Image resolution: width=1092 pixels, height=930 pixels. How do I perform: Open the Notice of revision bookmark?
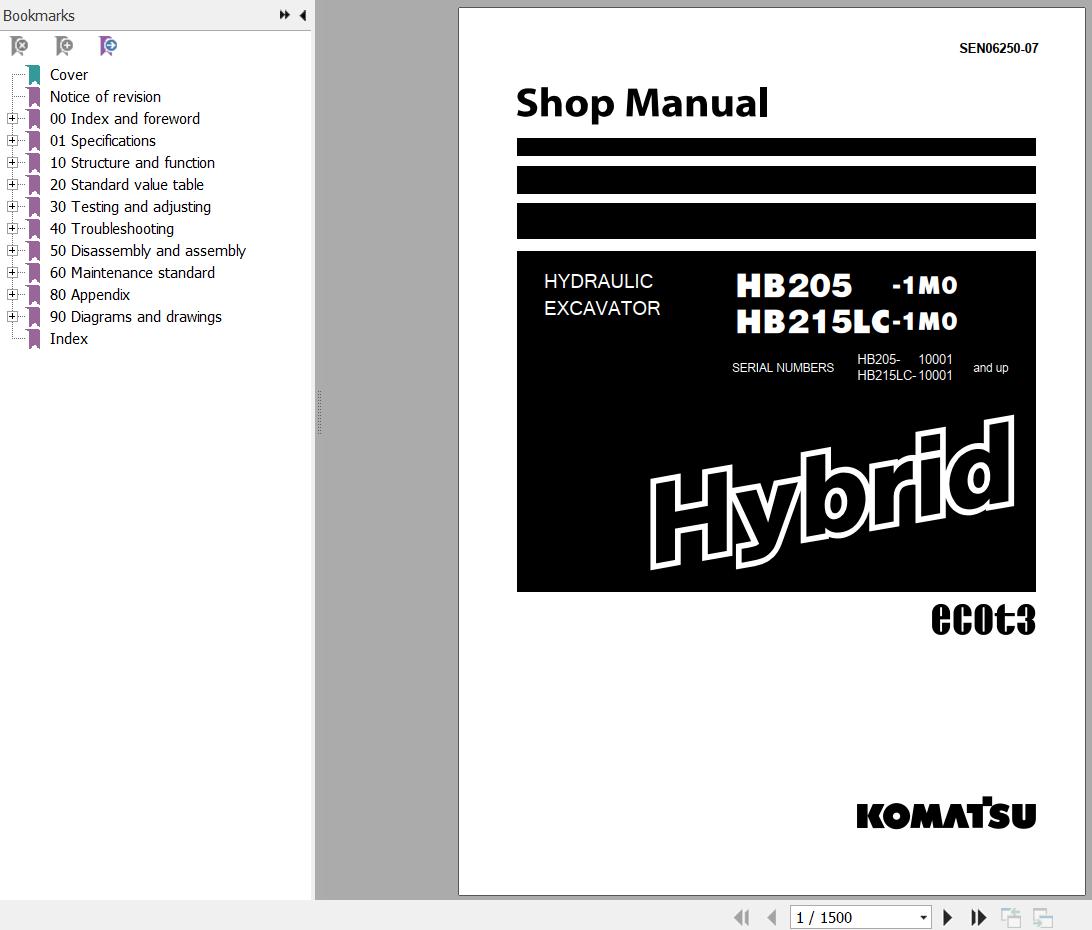(x=105, y=97)
